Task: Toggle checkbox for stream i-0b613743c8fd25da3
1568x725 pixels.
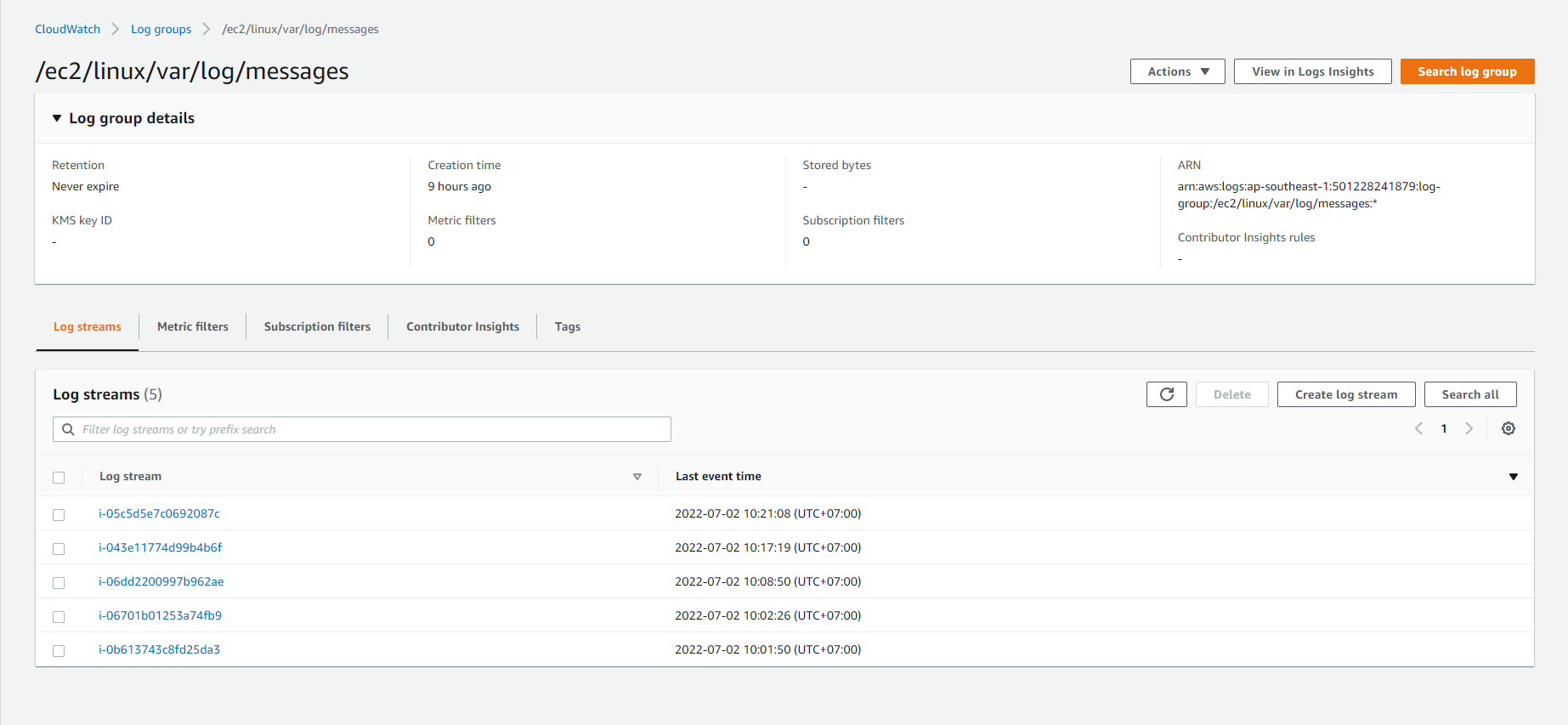Action: tap(59, 651)
